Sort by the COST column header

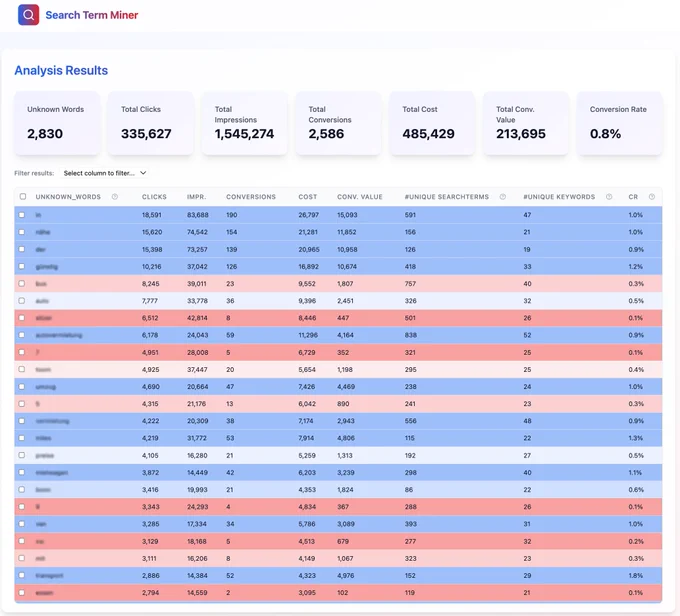pos(307,197)
